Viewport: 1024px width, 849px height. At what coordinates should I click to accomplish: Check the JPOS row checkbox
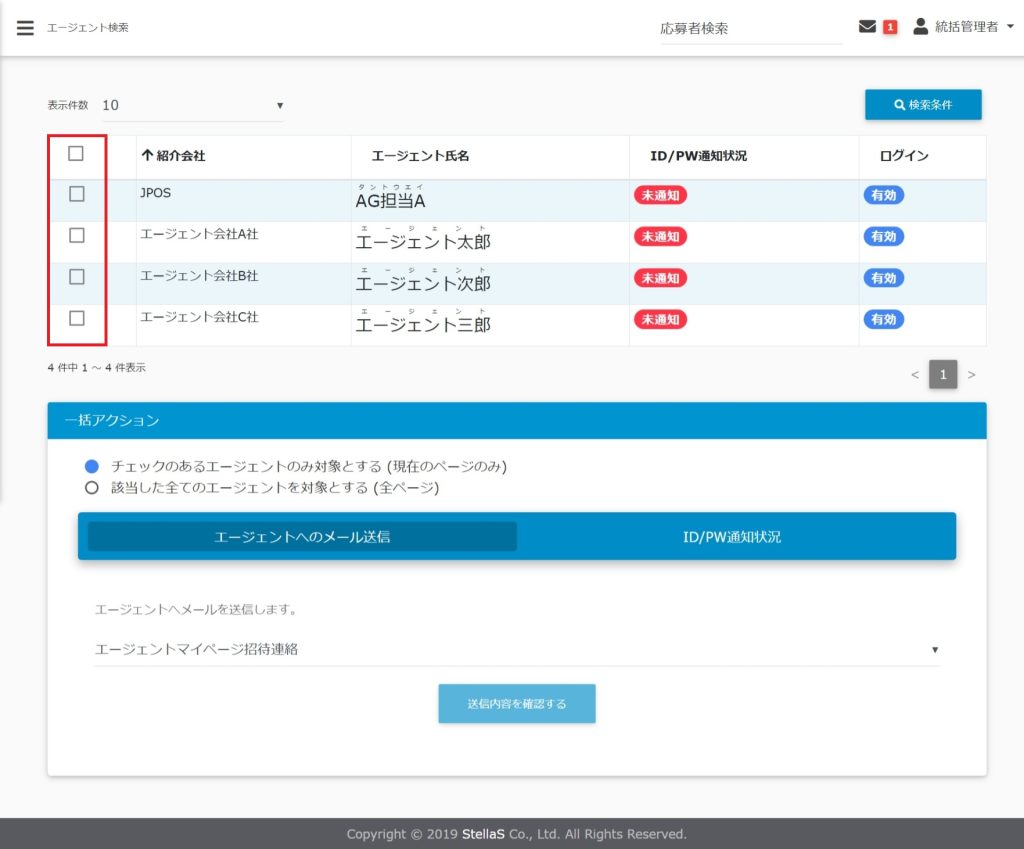click(x=77, y=195)
